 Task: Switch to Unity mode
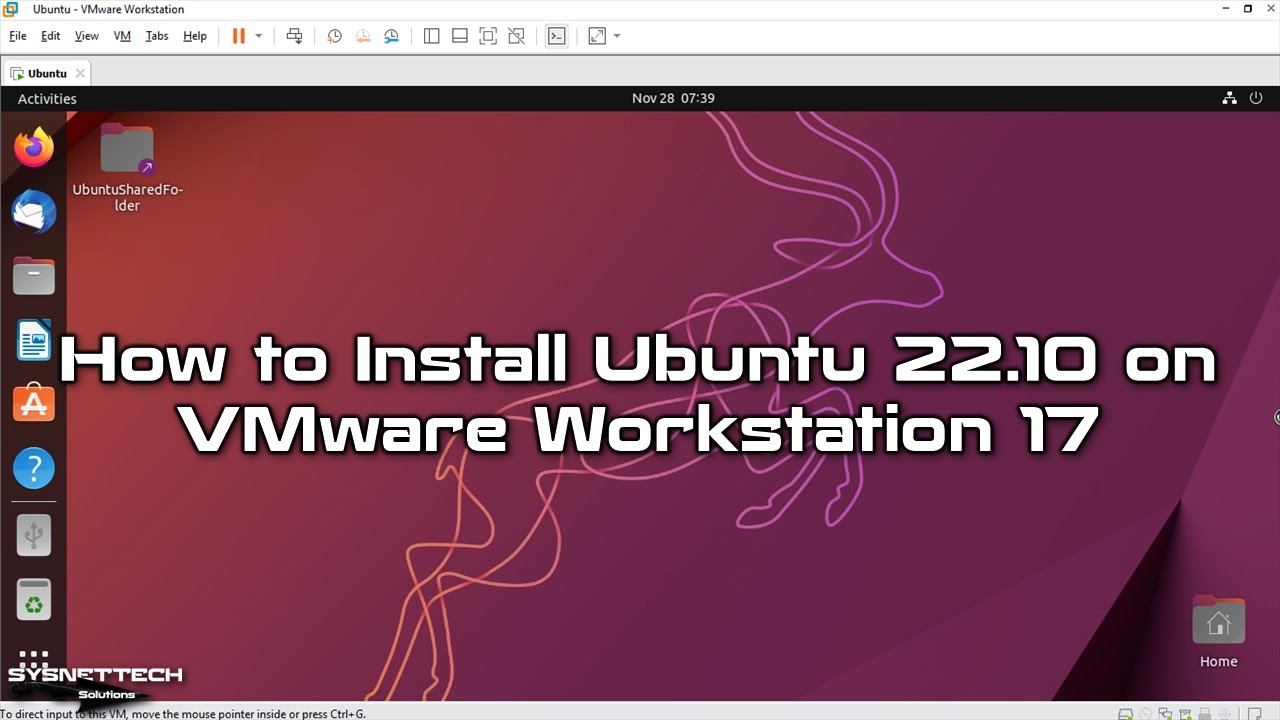coord(516,36)
